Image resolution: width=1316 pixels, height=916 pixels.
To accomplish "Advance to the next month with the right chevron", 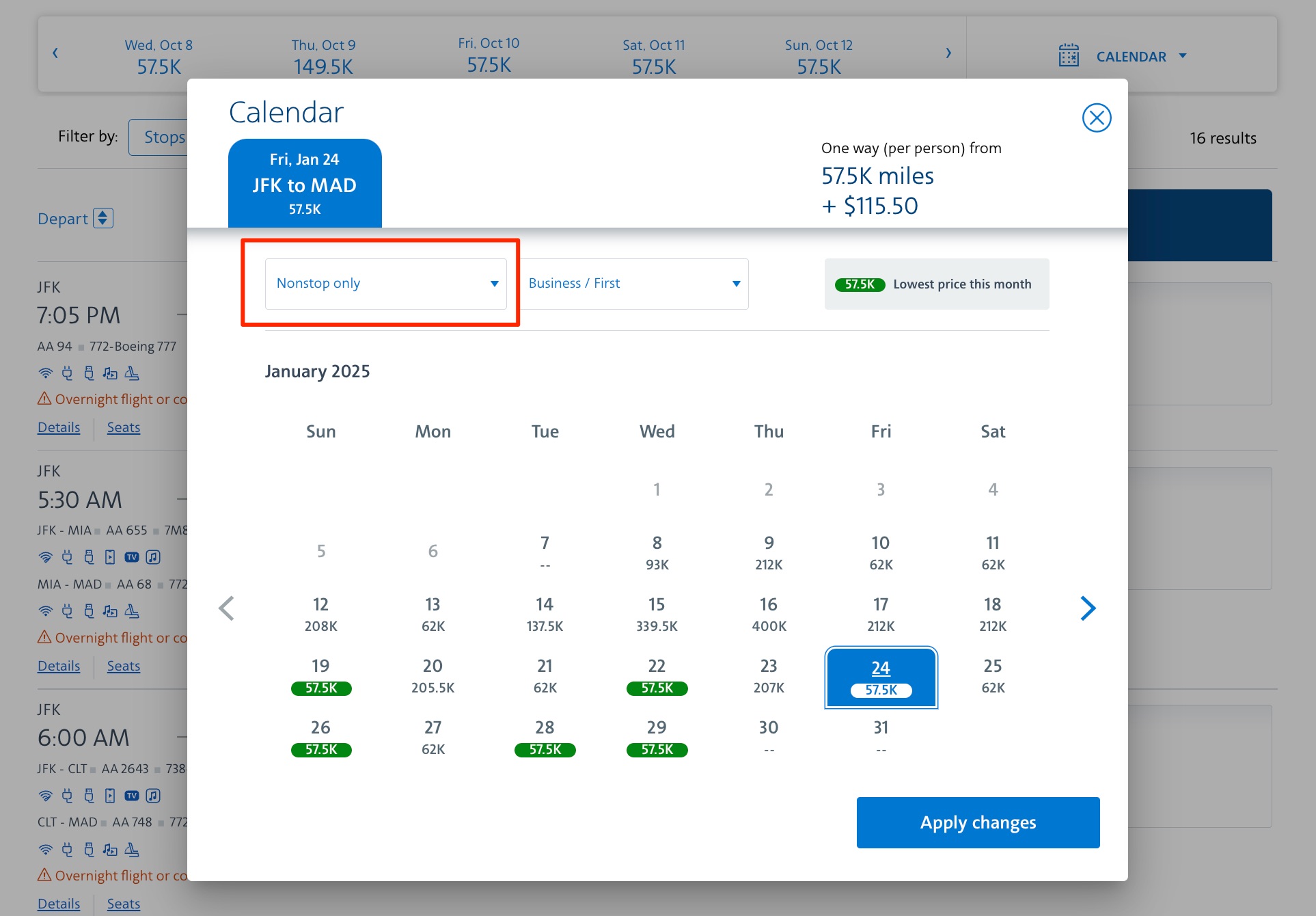I will pyautogui.click(x=1088, y=608).
